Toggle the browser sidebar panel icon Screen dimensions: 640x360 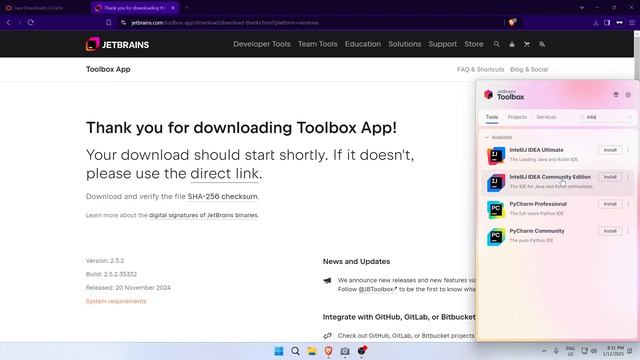point(607,22)
